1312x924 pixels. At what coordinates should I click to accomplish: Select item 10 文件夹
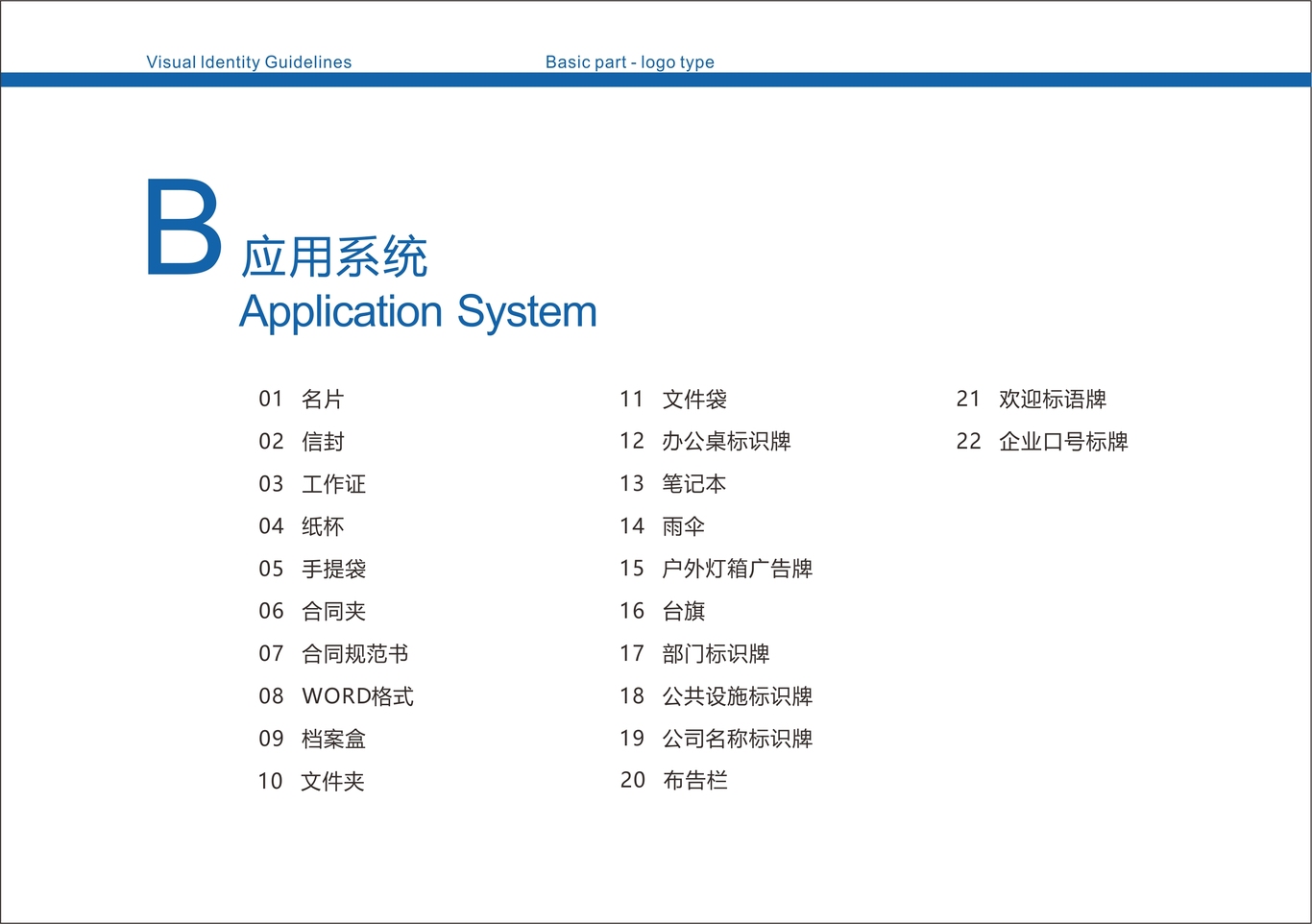click(x=312, y=781)
